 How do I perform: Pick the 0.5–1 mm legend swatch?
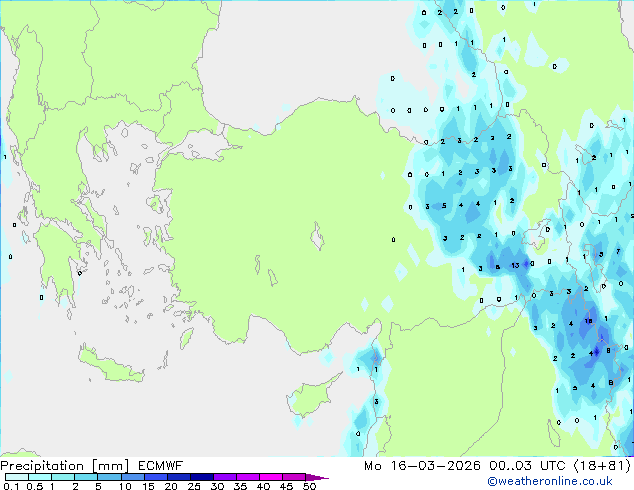click(40, 477)
